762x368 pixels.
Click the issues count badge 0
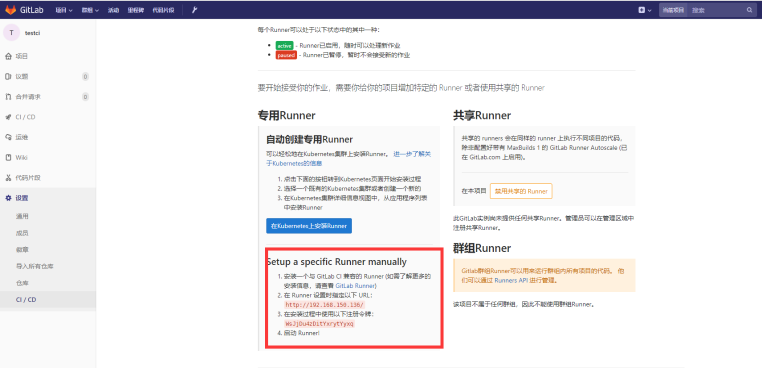pyautogui.click(x=85, y=77)
